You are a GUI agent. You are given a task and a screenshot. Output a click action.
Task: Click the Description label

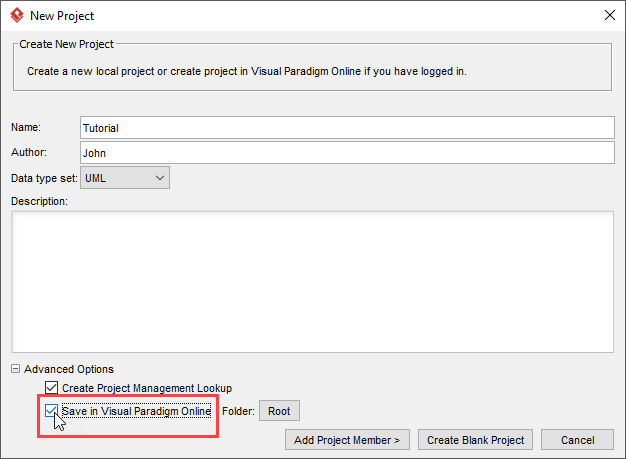39,201
